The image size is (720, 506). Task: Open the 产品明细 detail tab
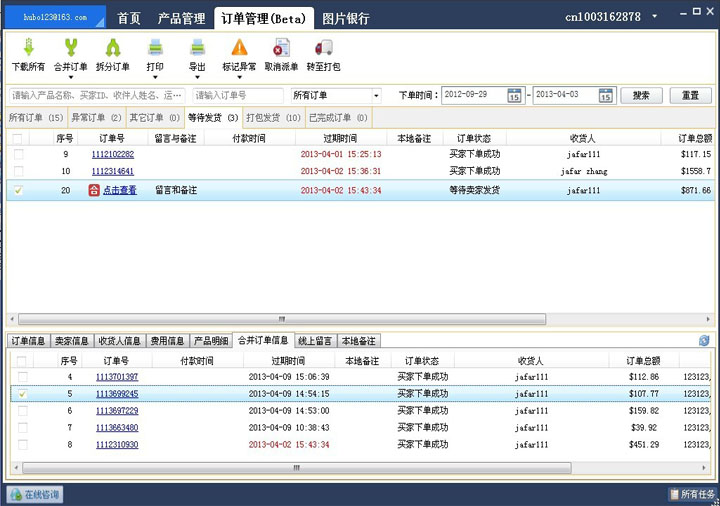(x=211, y=341)
